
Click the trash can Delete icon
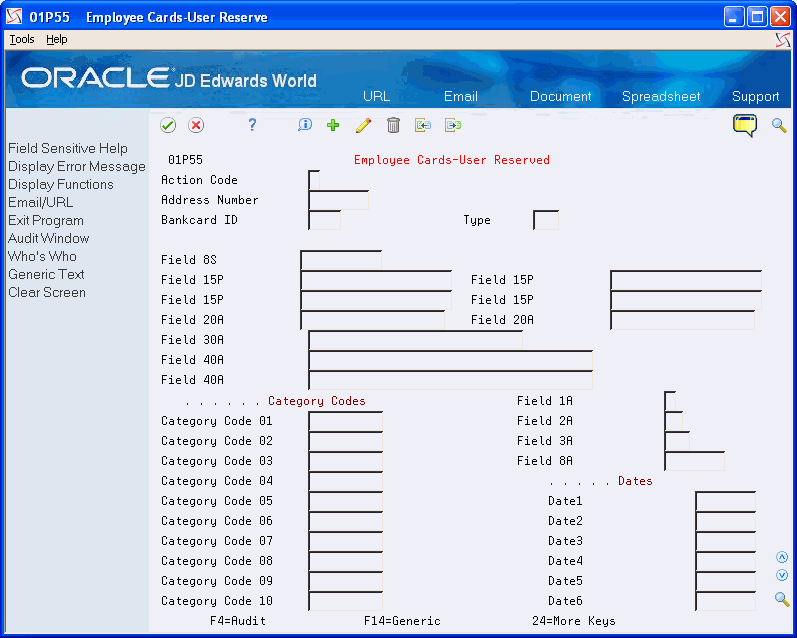393,125
